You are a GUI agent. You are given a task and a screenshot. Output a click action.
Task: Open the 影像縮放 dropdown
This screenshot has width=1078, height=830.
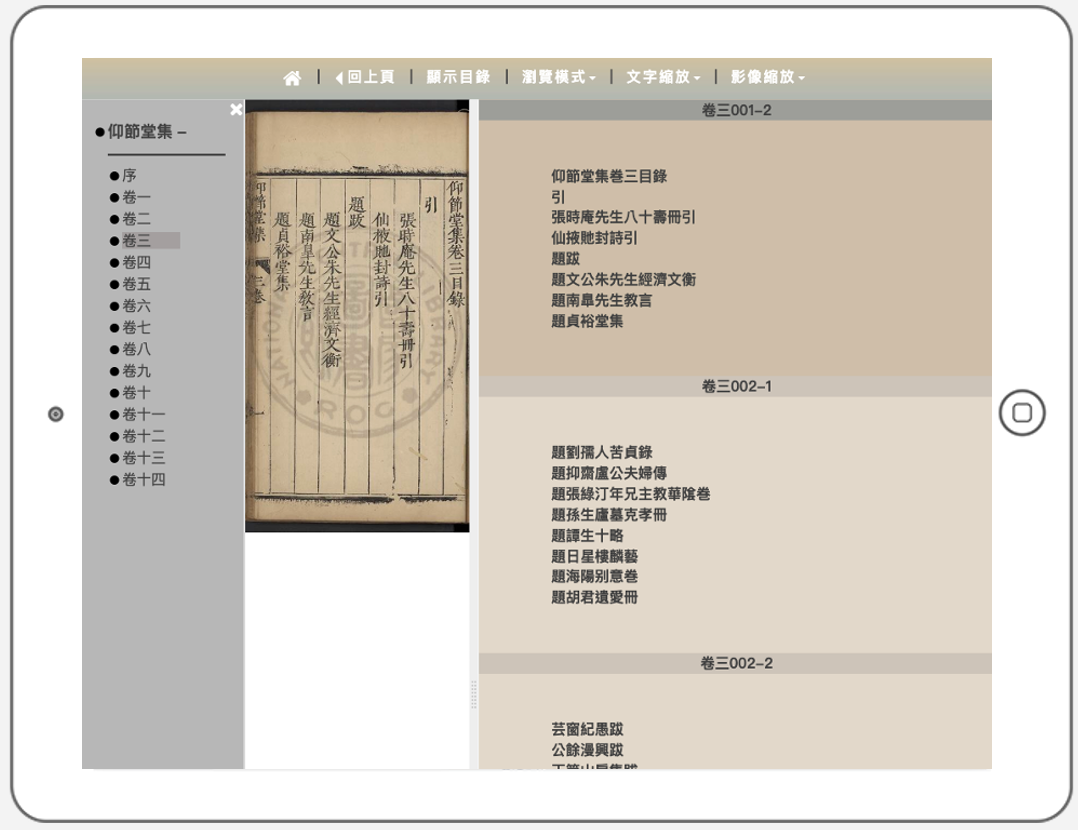coord(768,77)
